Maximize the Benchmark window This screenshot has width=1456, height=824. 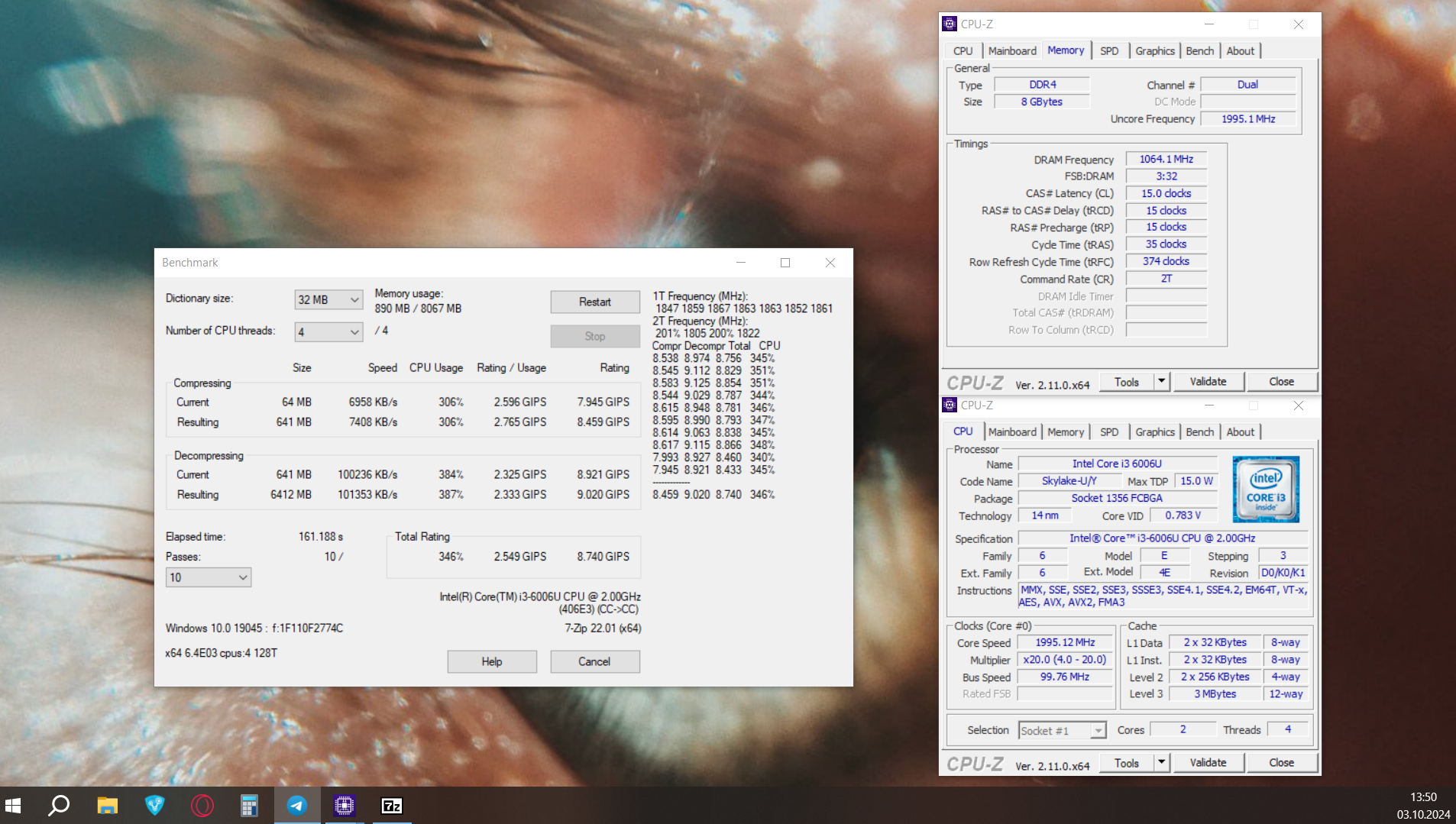(x=785, y=263)
